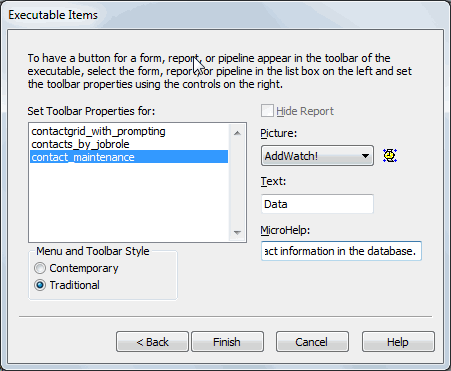Open the Picture dropdown showing AddWatch!
This screenshot has width=451, height=371.
pyautogui.click(x=317, y=156)
